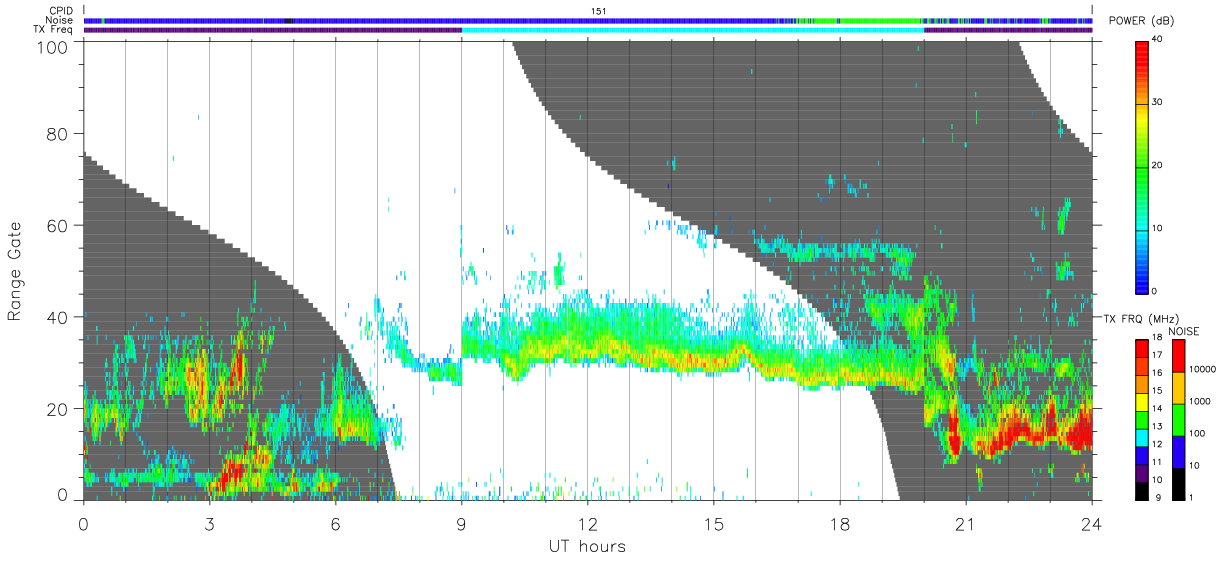The height and width of the screenshot is (567, 1228).
Task: Click the CPID value 151
Action: coord(599,11)
